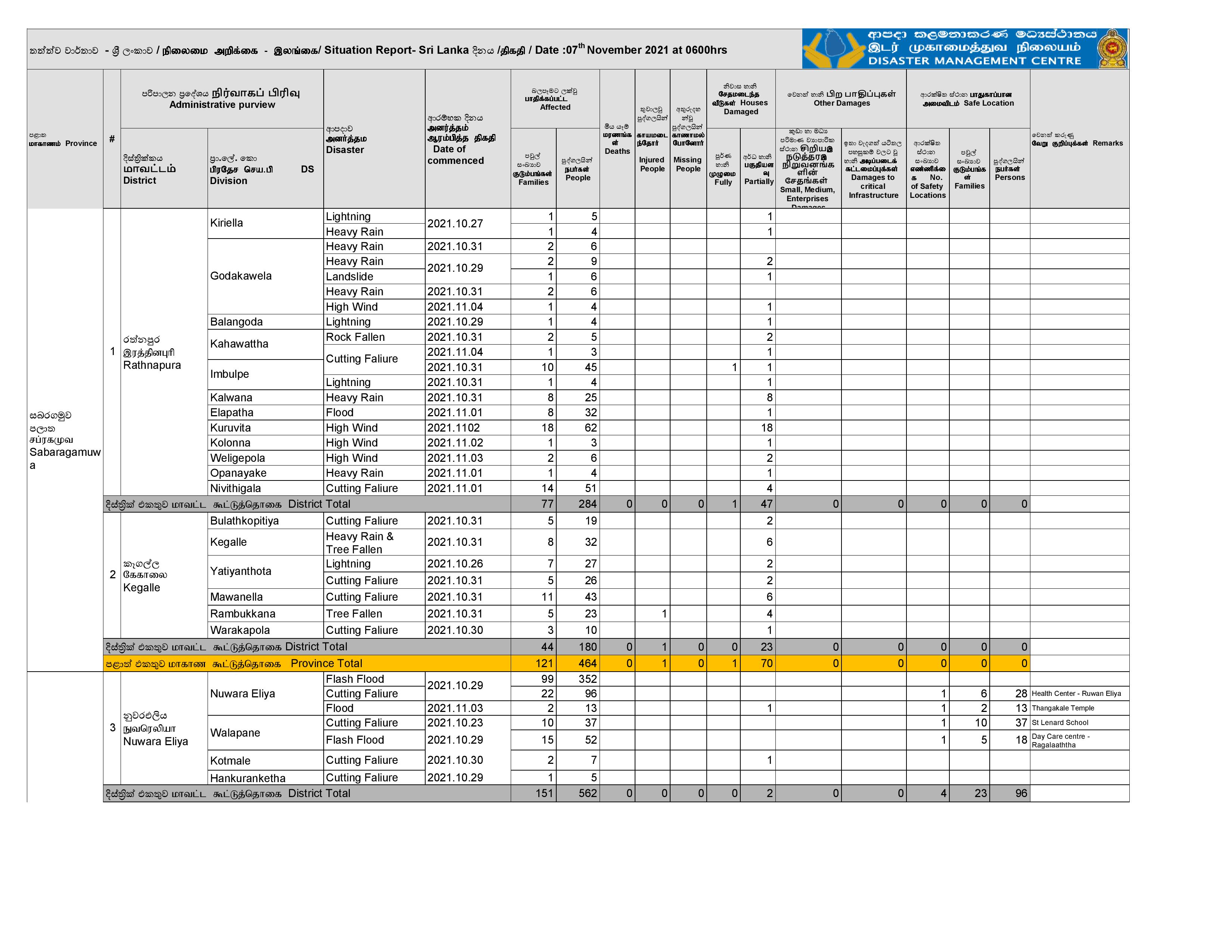Click the Other Damages header
1232x952 pixels.
click(841, 98)
